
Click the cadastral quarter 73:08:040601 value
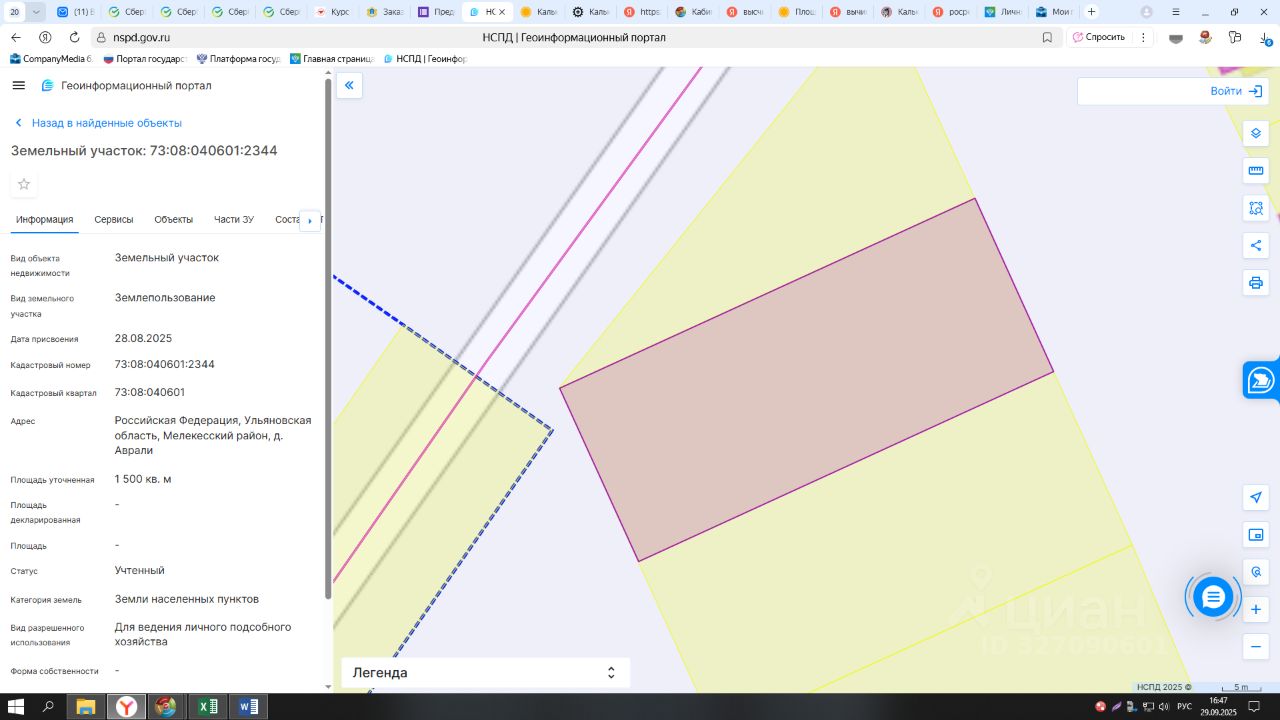point(150,392)
